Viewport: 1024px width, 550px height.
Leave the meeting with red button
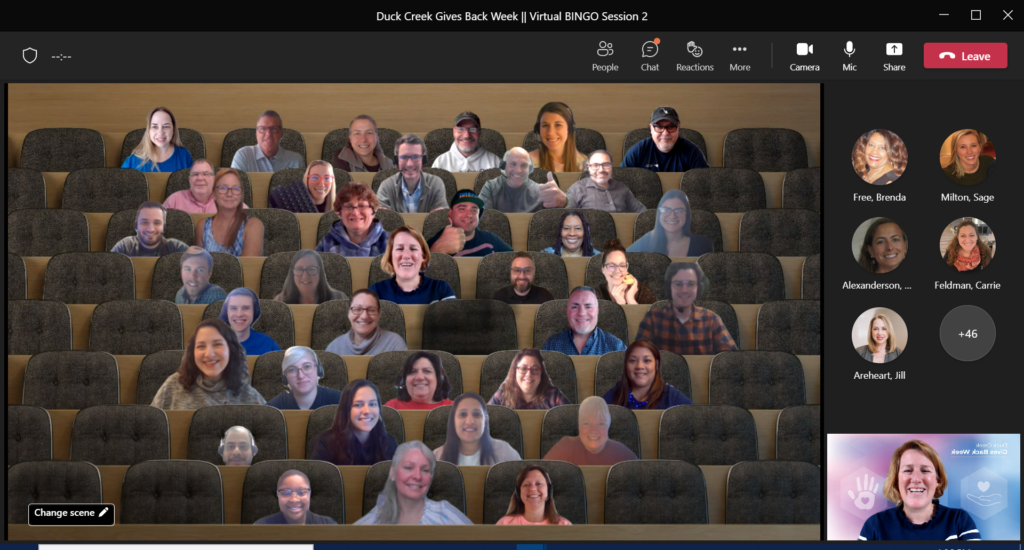[x=965, y=56]
